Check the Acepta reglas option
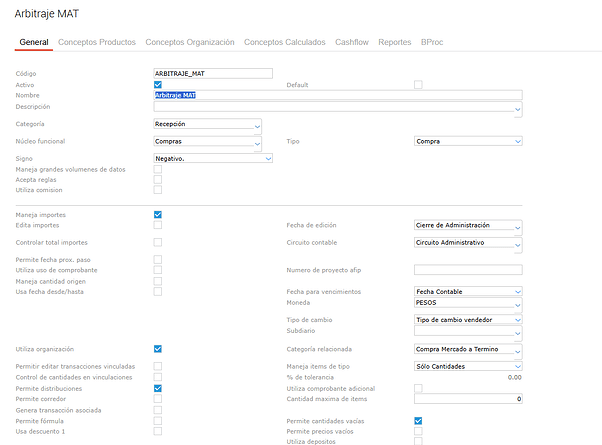Screen dimensions: 602x445 158,179
